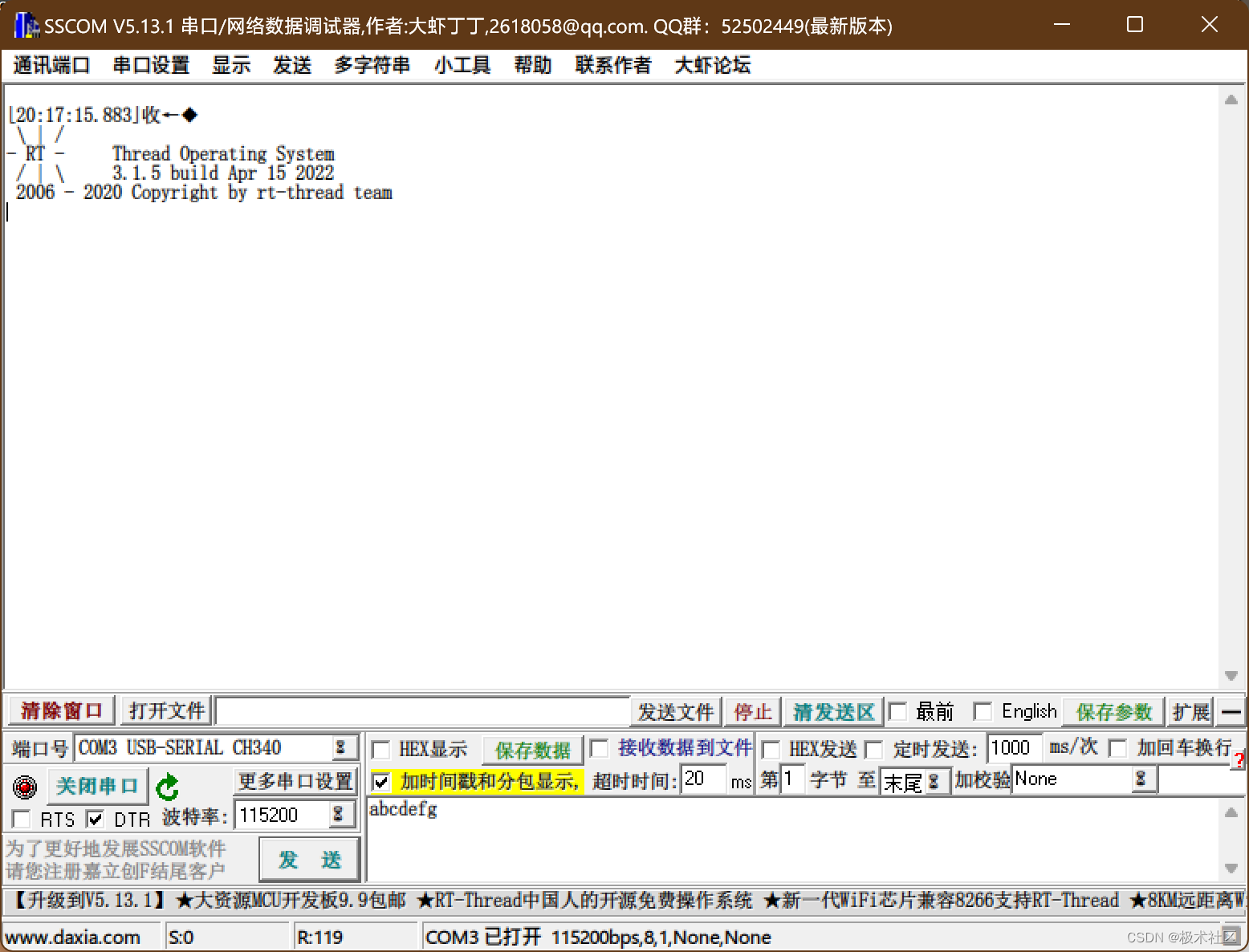Screen dimensions: 1249x952
Task: Click the S:0 sent counter
Action: (181, 938)
